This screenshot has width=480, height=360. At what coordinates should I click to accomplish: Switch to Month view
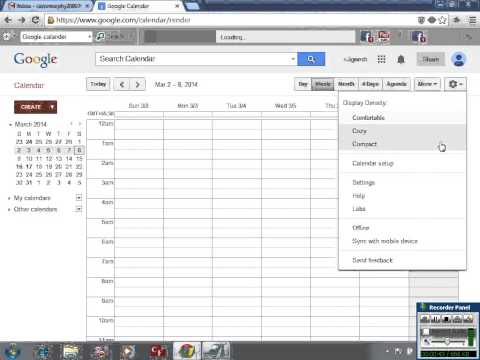346,84
